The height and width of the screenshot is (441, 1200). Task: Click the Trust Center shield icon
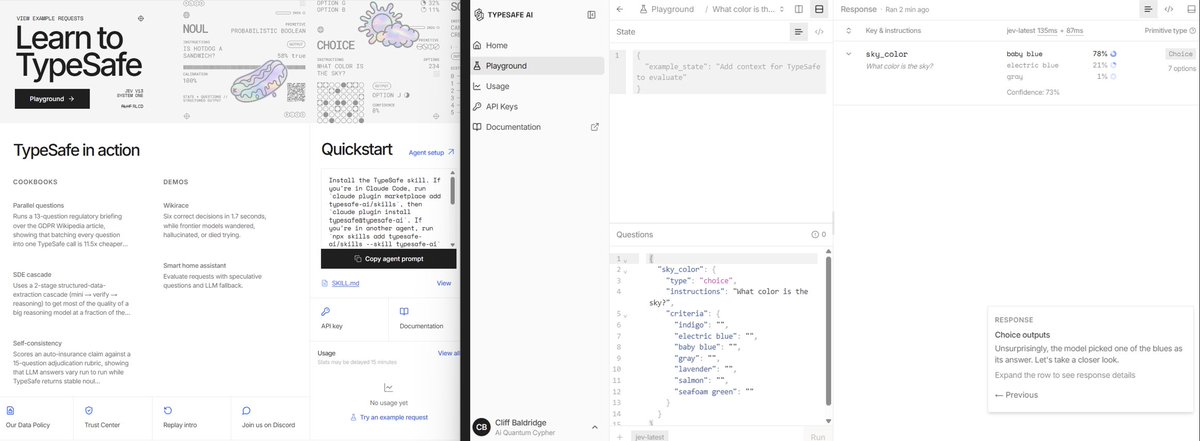89,410
